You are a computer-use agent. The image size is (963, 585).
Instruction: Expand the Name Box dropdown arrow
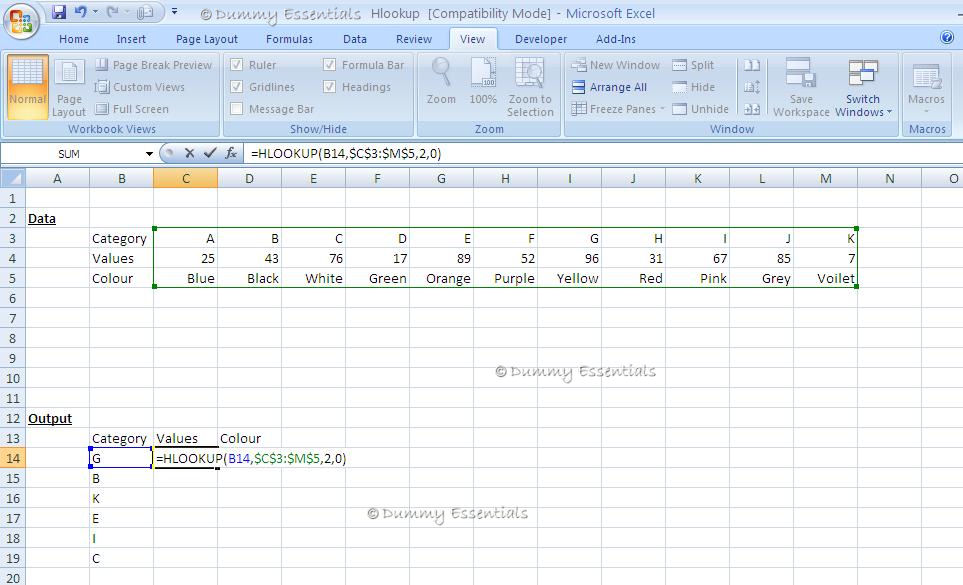point(149,153)
